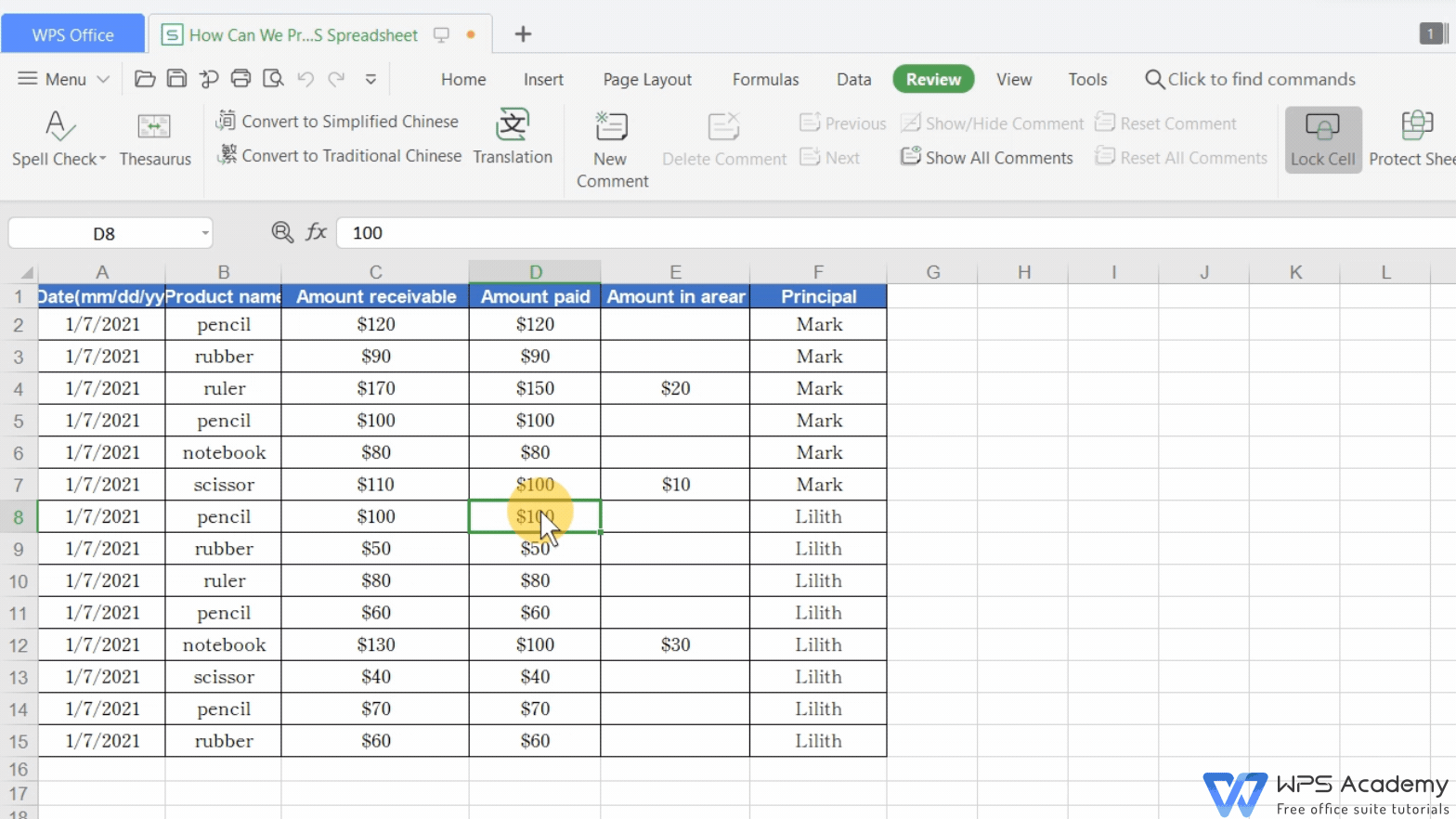This screenshot has width=1456, height=819.
Task: Click the Save icon in toolbar
Action: (x=176, y=79)
